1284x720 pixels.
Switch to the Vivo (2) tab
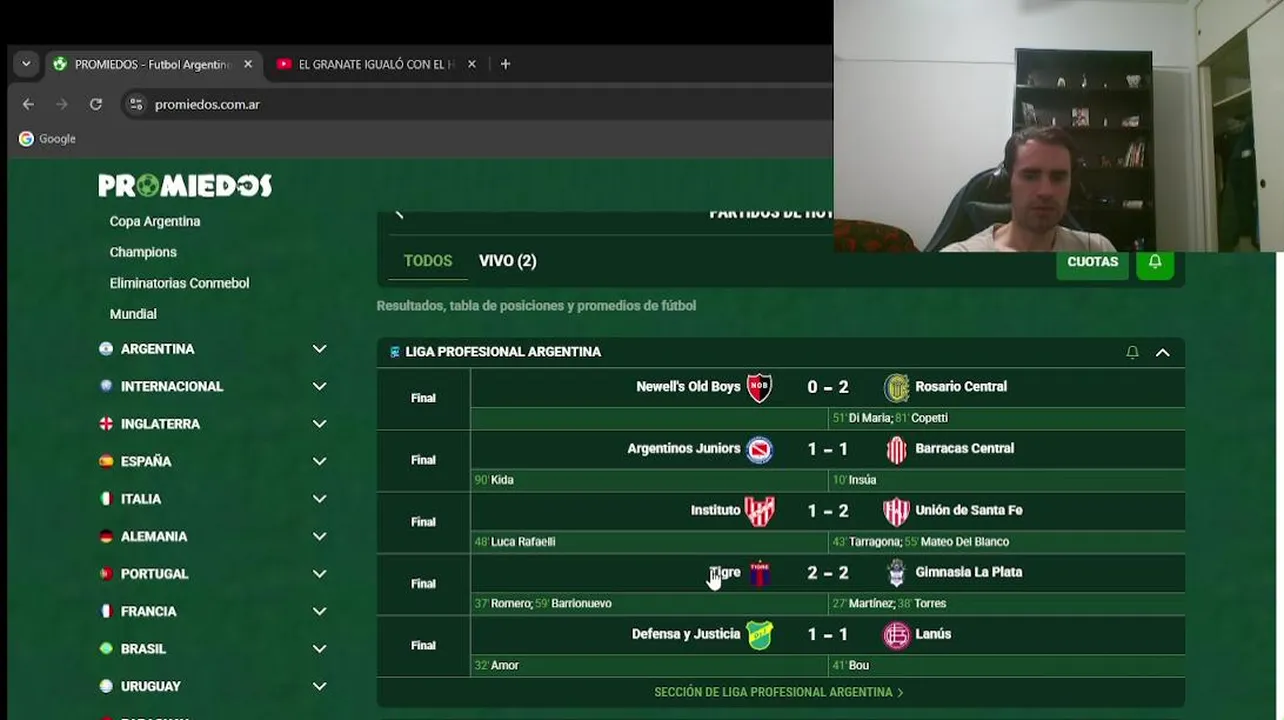(x=508, y=261)
